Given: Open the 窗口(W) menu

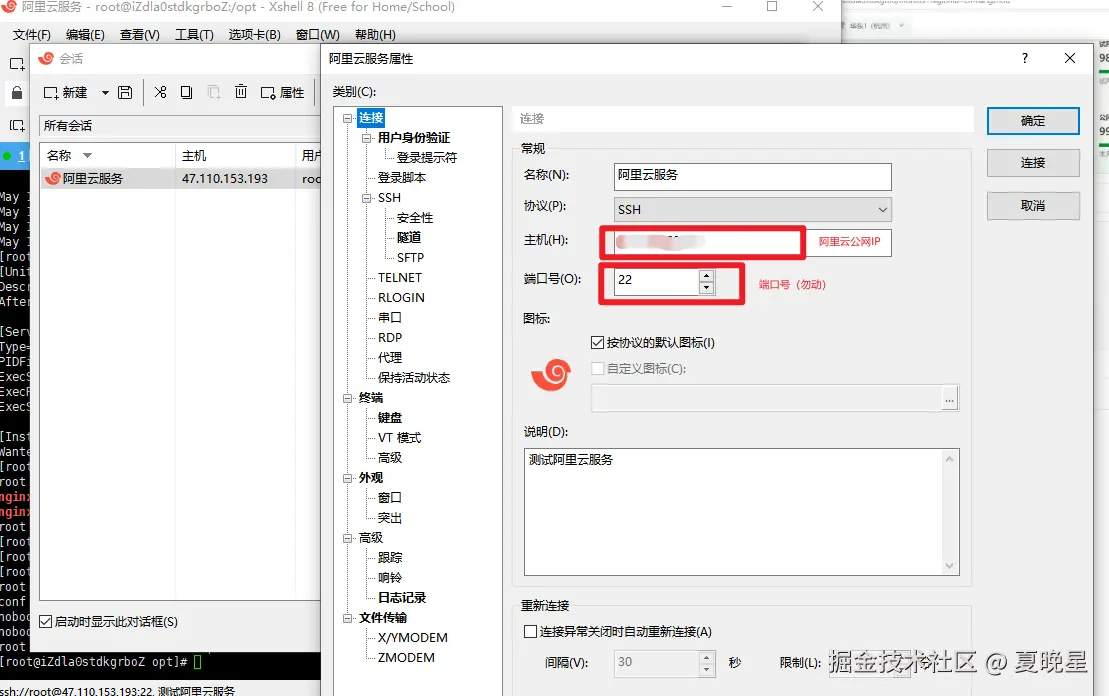Looking at the screenshot, I should pyautogui.click(x=318, y=35).
